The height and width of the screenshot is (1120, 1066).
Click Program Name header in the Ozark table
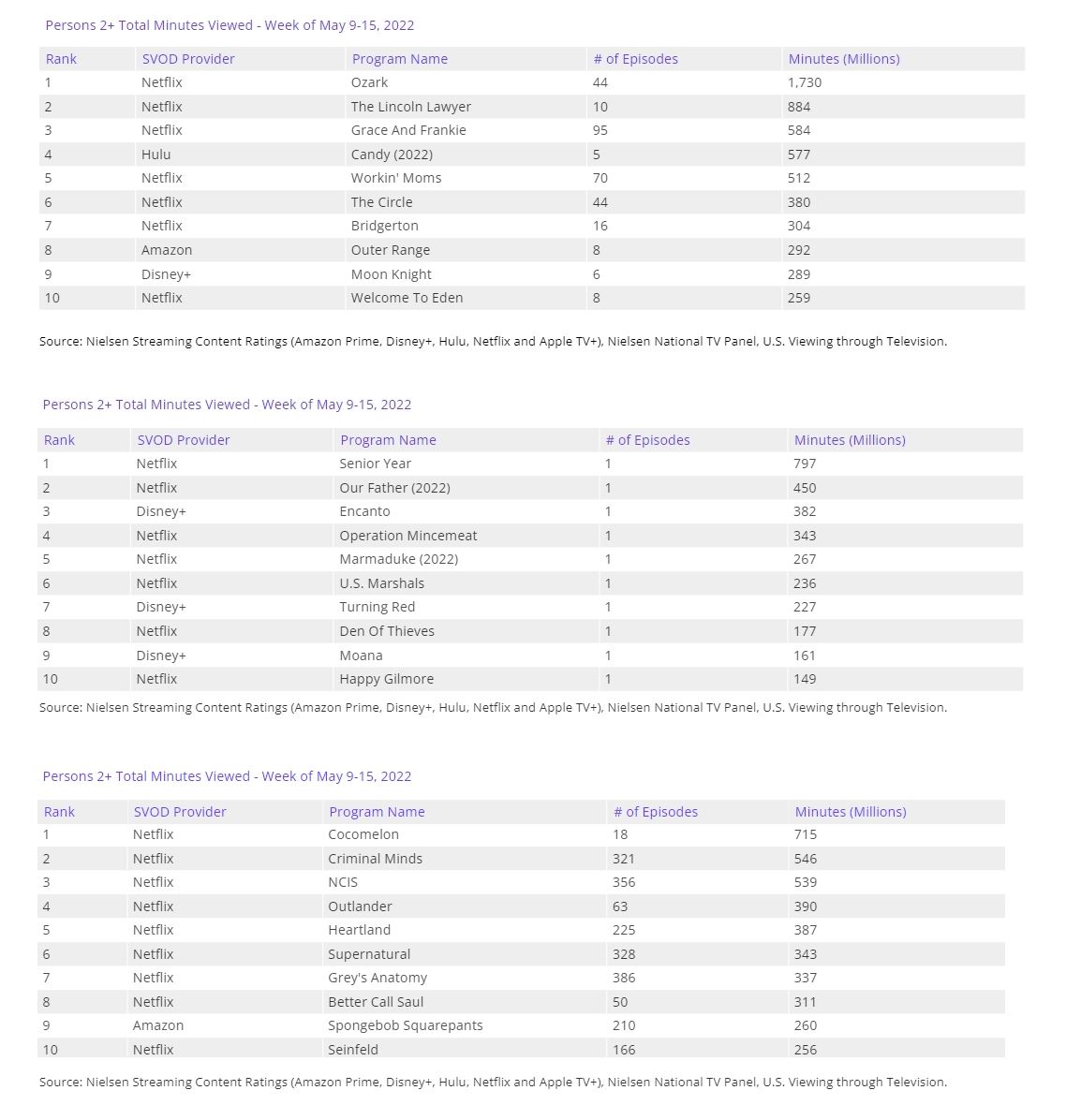tap(399, 59)
